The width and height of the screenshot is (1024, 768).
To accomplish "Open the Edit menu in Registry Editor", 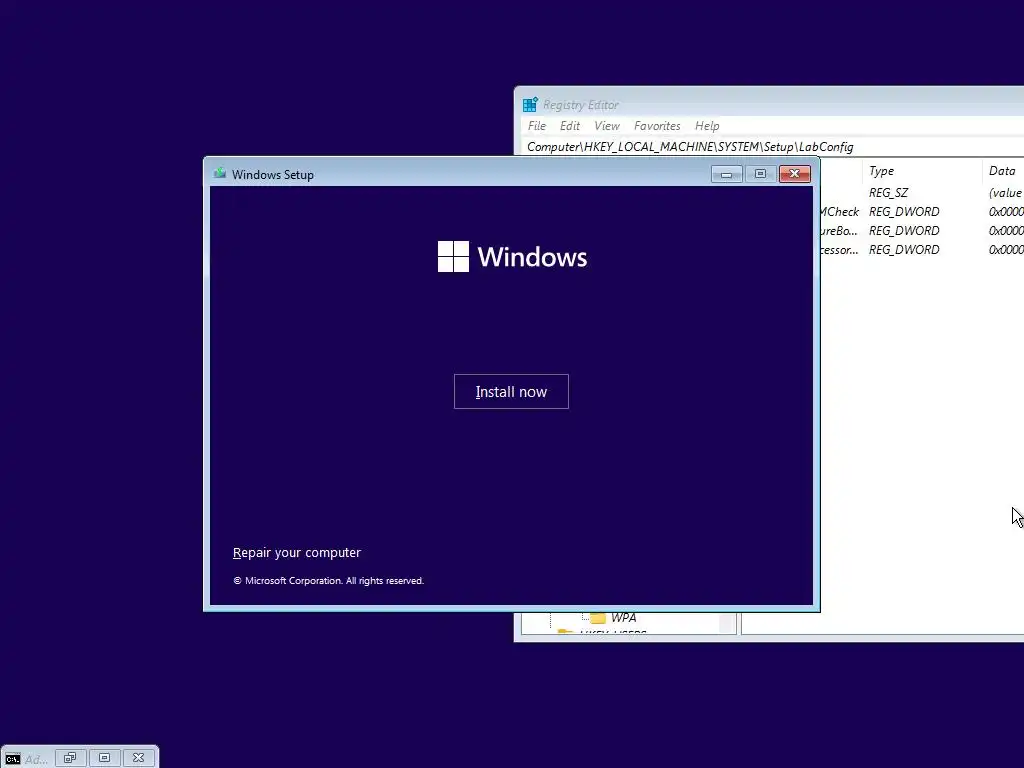I will tap(569, 125).
